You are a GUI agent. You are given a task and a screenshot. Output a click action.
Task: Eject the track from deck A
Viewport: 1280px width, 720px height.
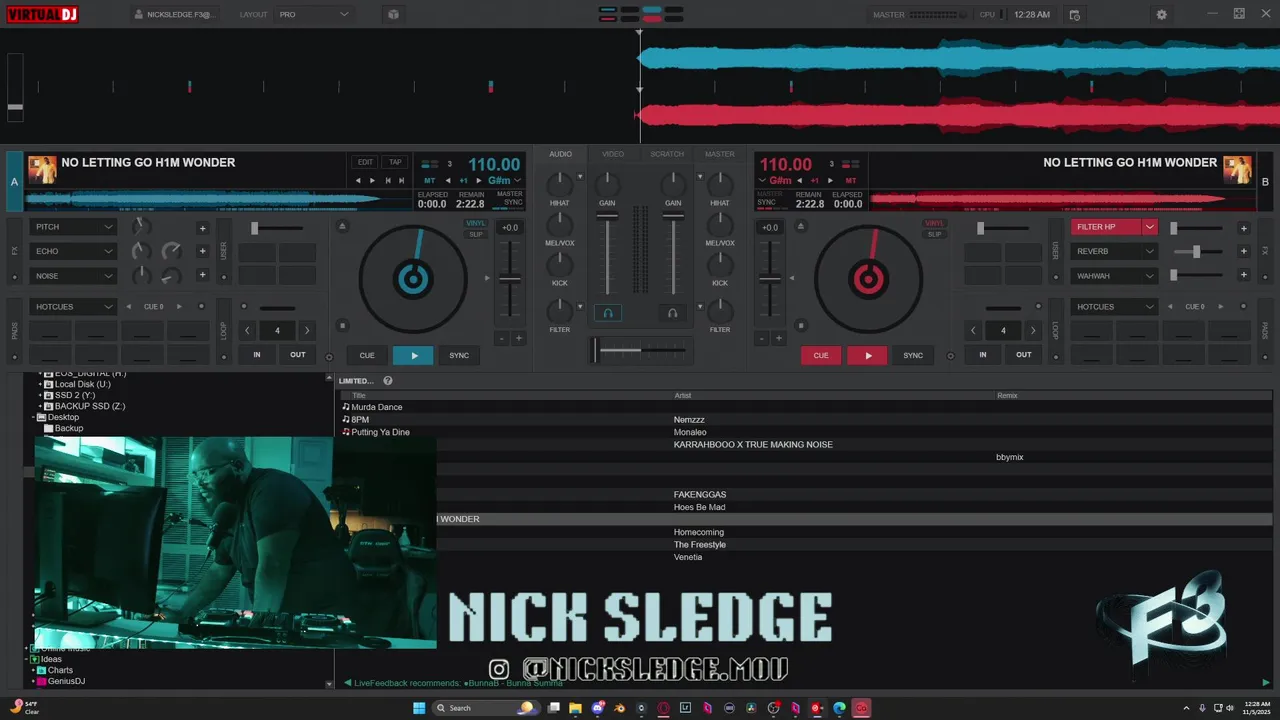click(342, 227)
